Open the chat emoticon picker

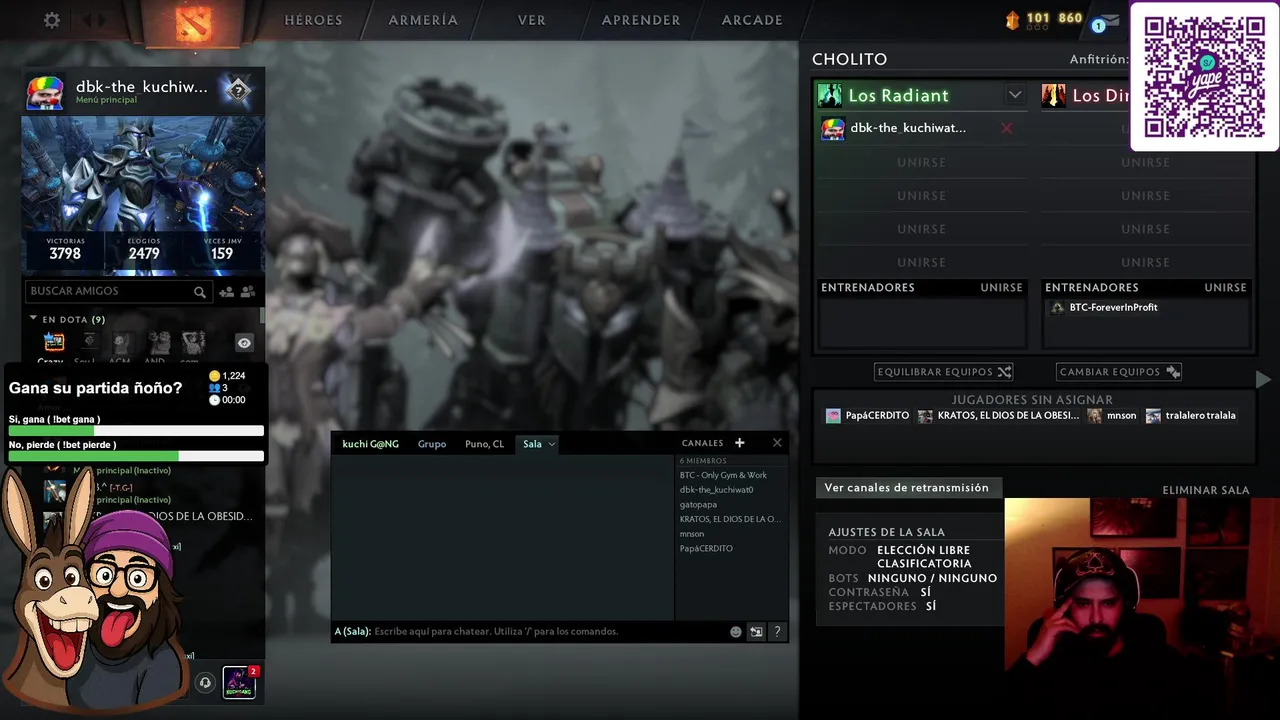(736, 632)
